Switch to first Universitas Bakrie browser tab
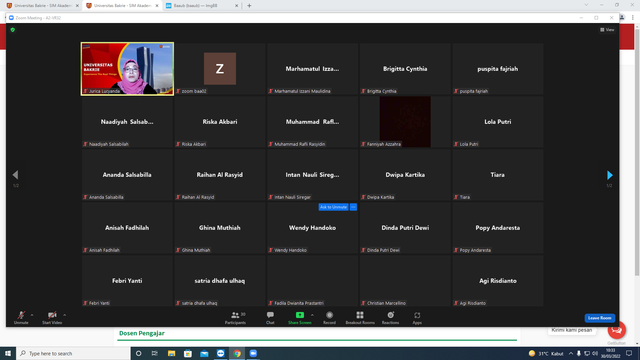This screenshot has width=640, height=360. pos(42,6)
